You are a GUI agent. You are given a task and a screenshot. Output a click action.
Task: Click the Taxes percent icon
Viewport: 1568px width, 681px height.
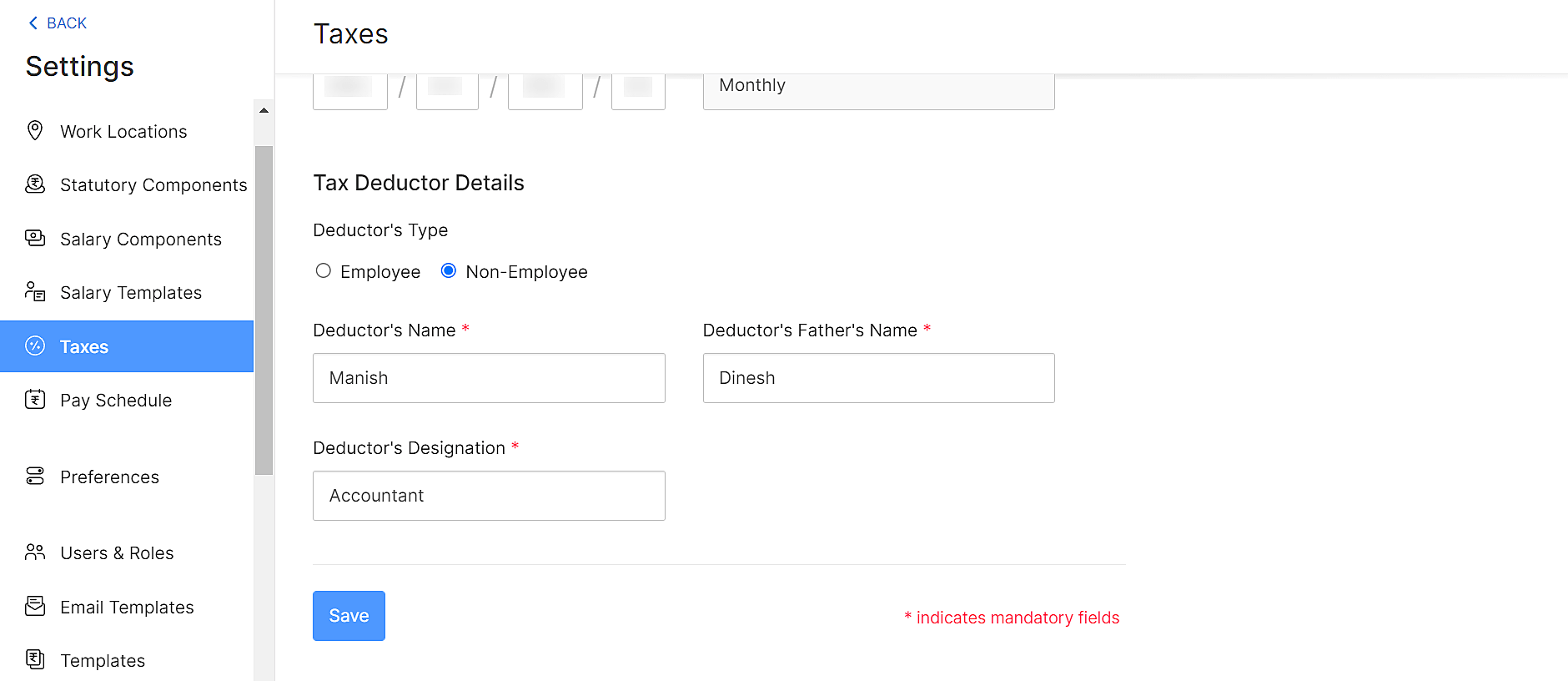click(35, 346)
